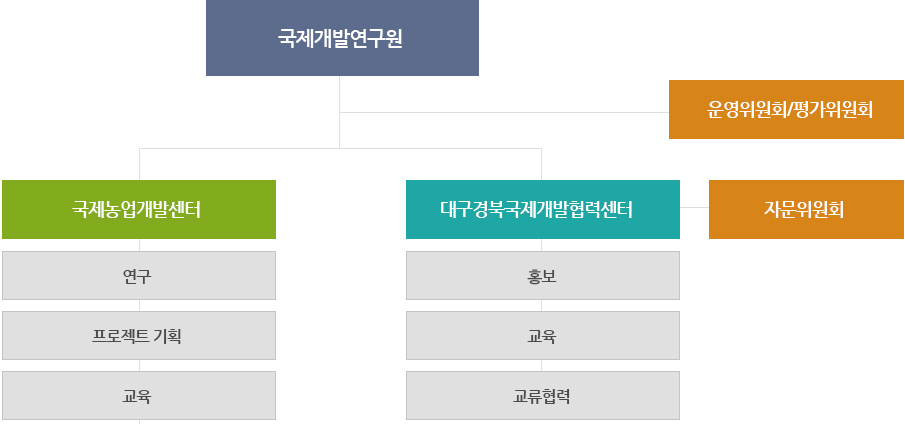Click horizontal branch line joining both centers
This screenshot has width=905, height=428.
341,149
